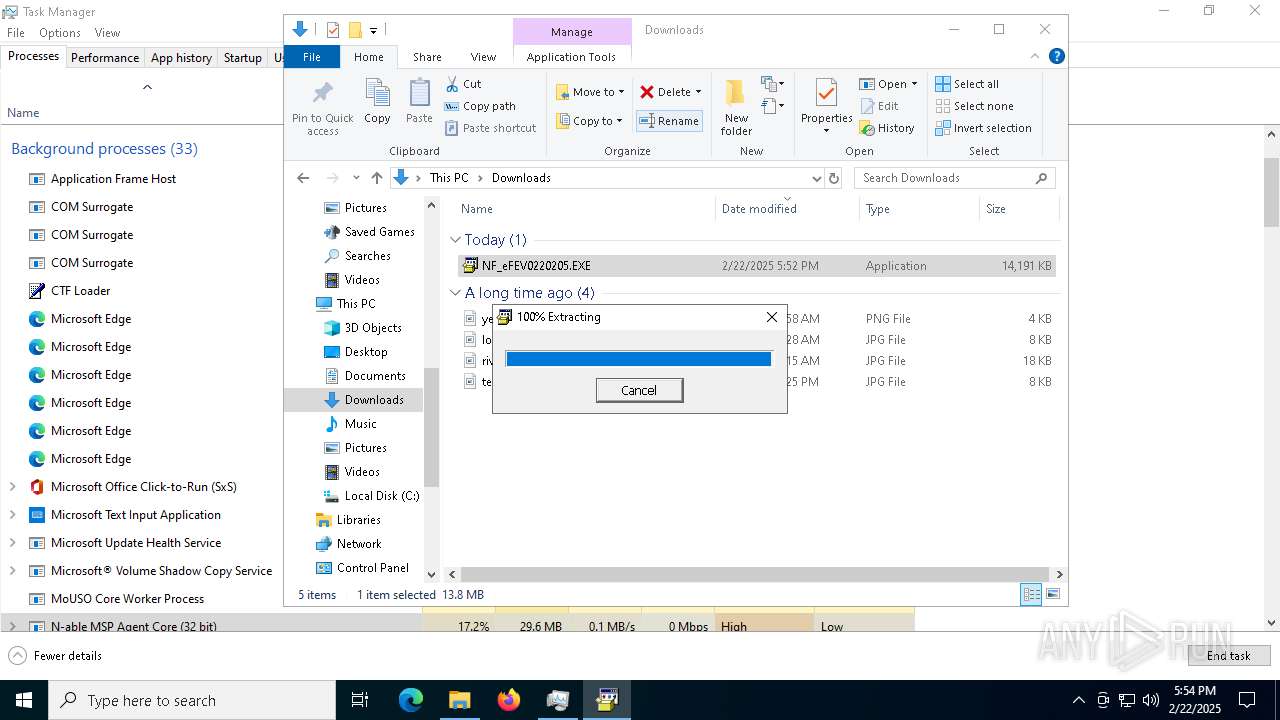Screen dimensions: 1280x720
Task: Click End task in Task Manager
Action: coord(1228,656)
